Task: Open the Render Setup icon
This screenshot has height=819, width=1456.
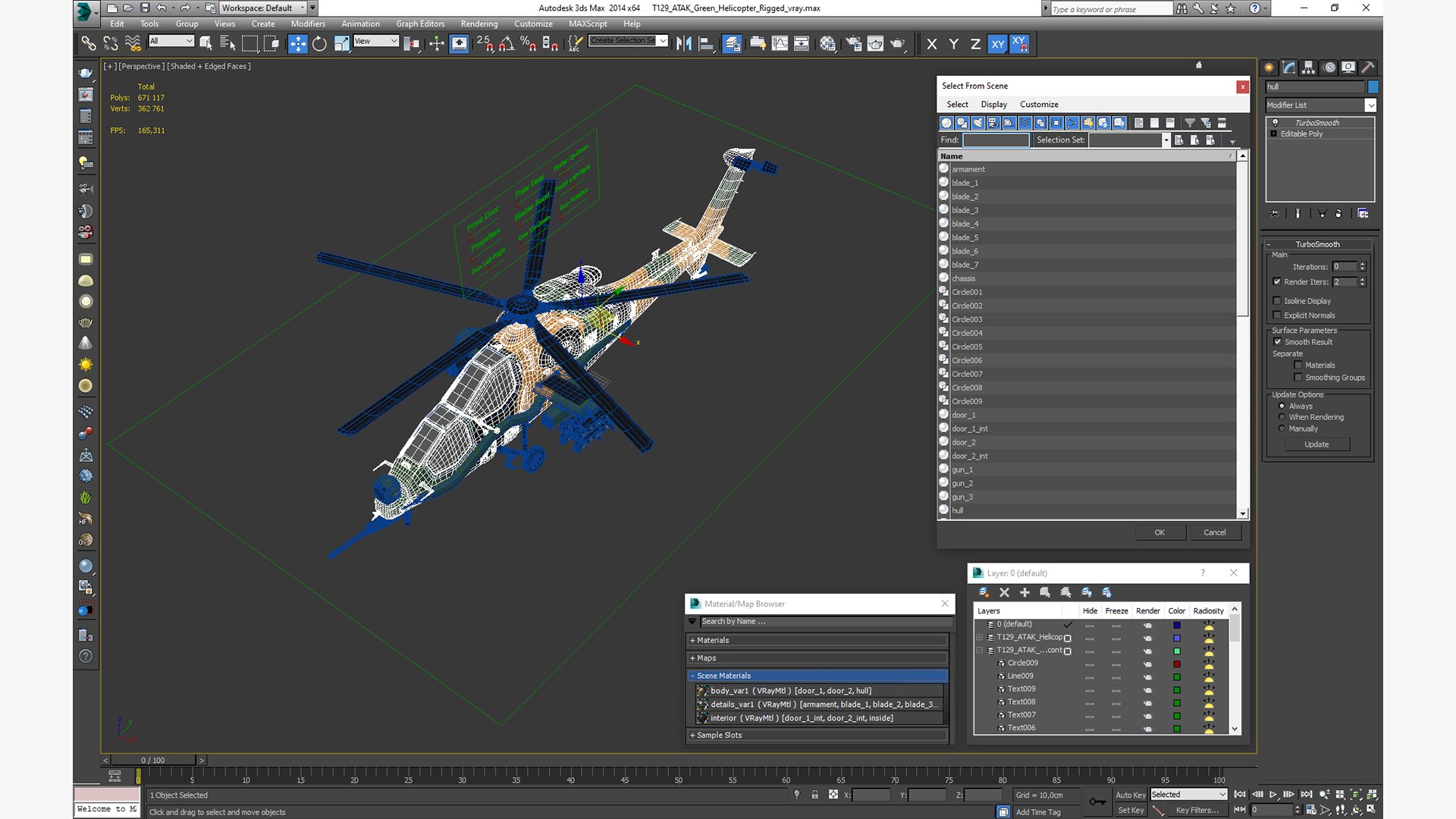Action: click(x=853, y=43)
